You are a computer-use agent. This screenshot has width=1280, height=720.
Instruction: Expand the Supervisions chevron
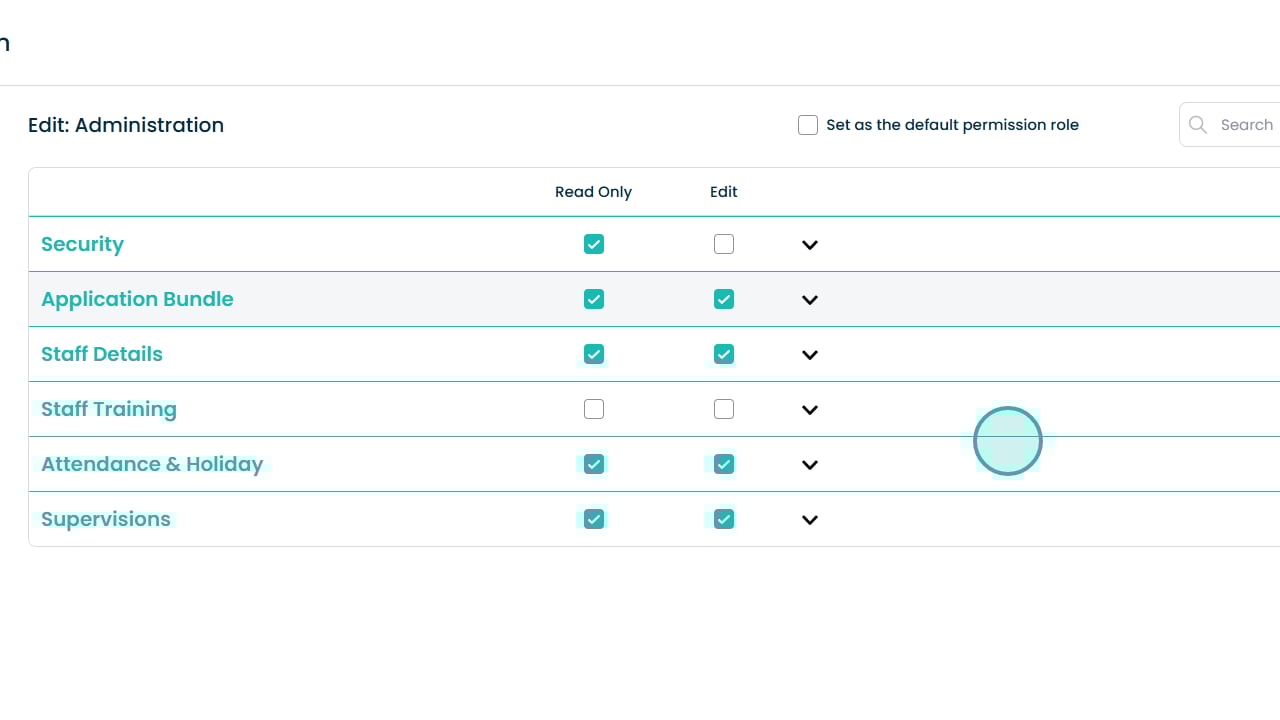(x=810, y=520)
